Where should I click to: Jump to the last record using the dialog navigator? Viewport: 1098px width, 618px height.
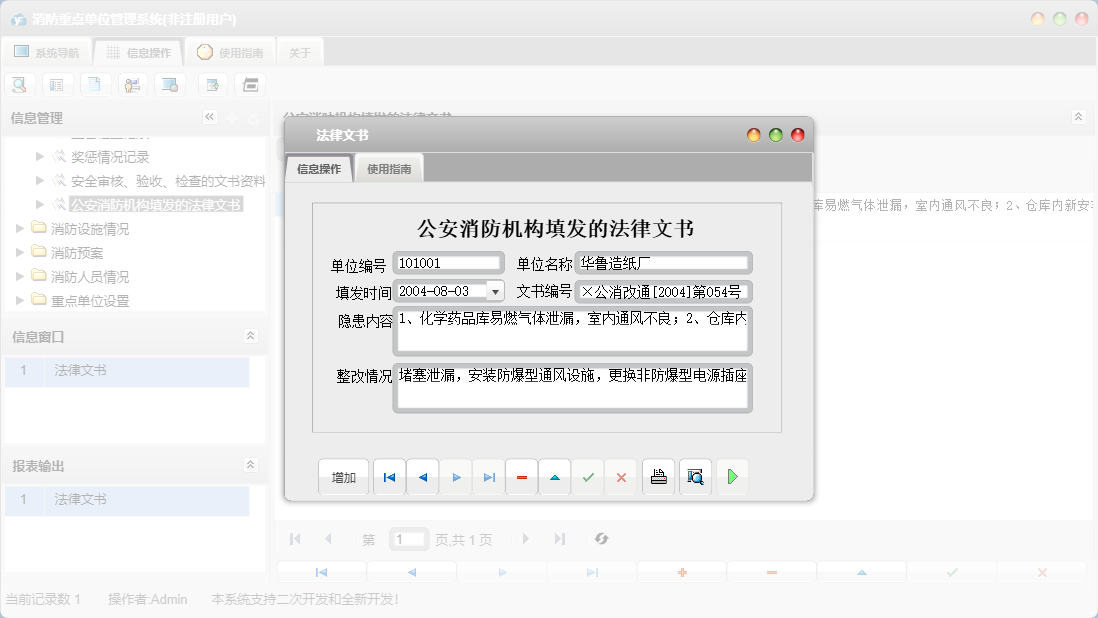(489, 477)
